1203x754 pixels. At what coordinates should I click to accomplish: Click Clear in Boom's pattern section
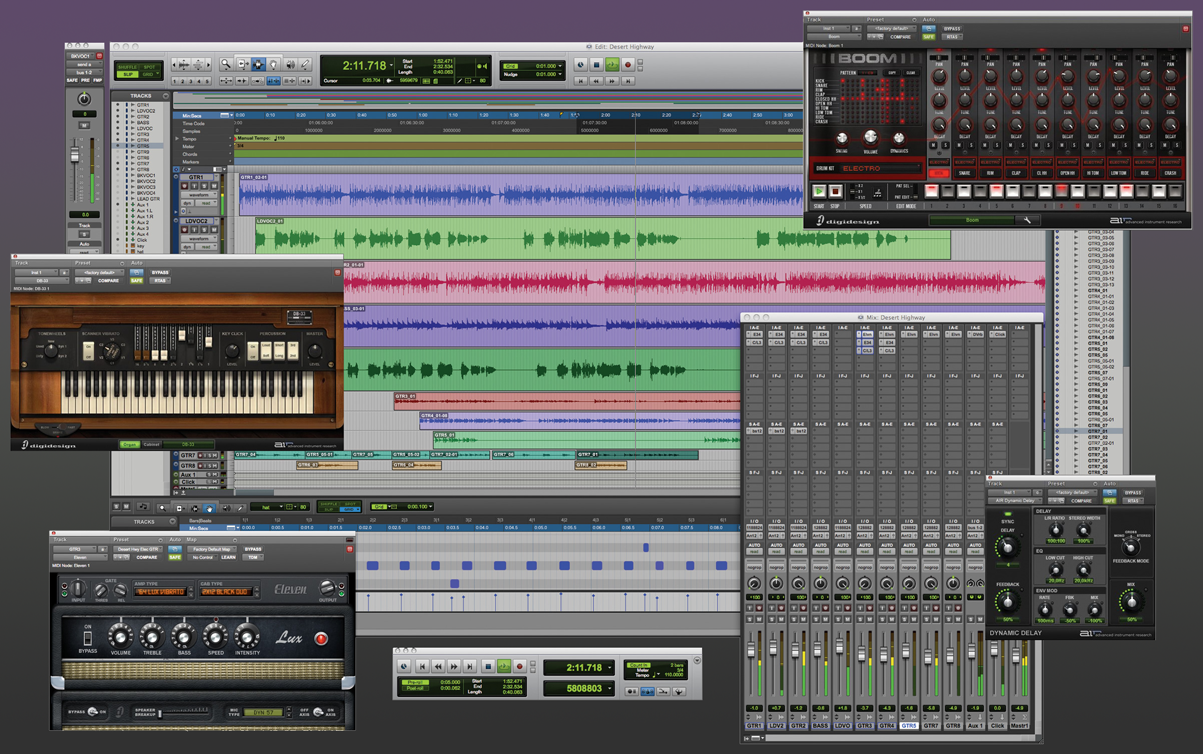[x=911, y=72]
